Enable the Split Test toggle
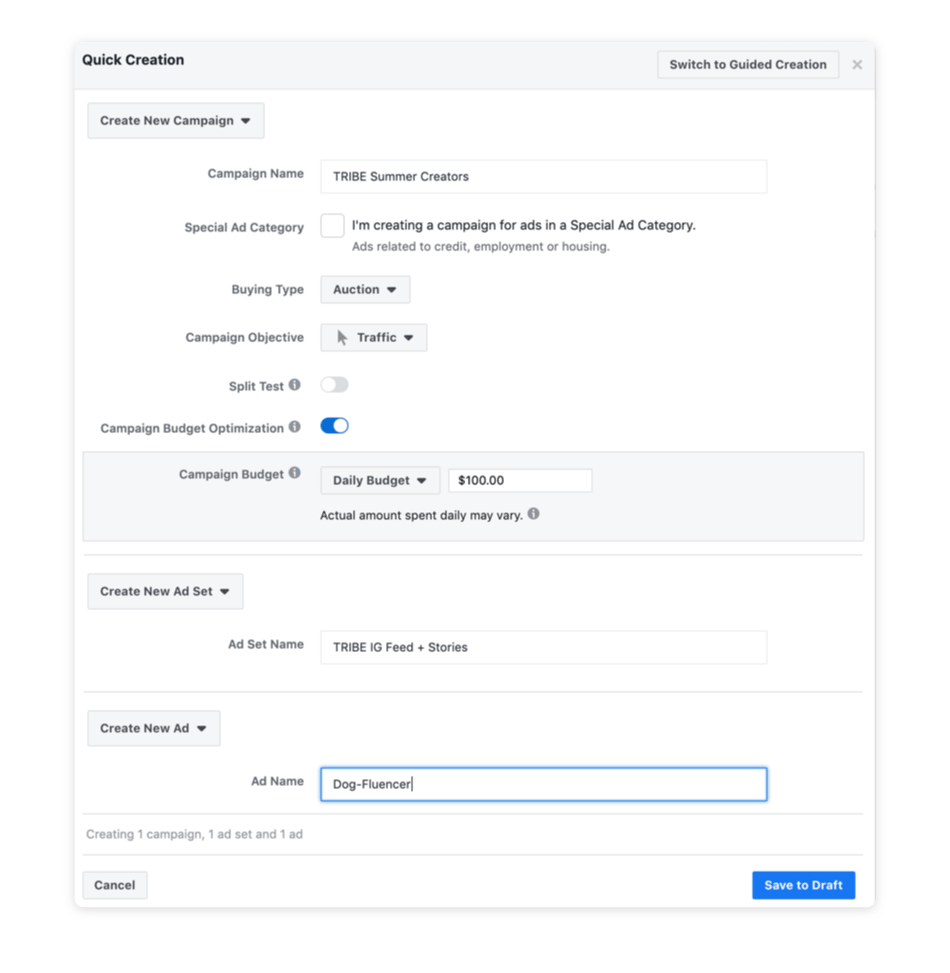 pos(335,385)
